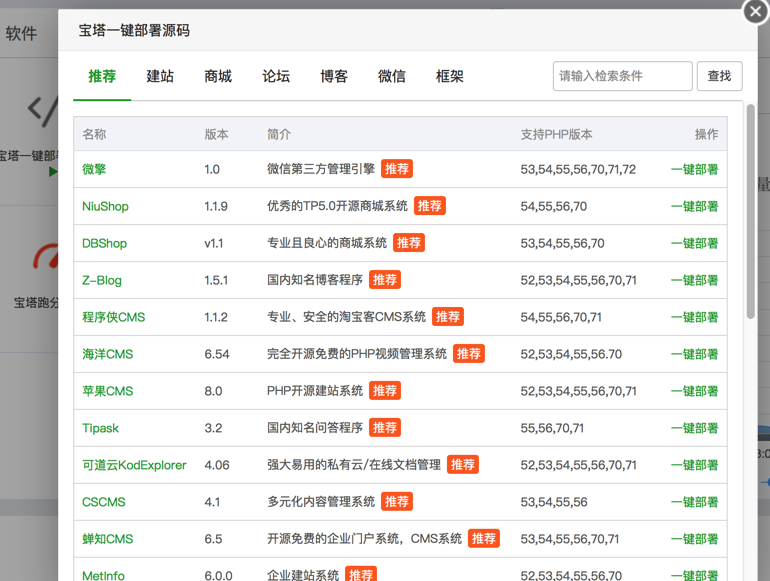
Task: Click 一键部署 for Z-Blog
Action: point(694,281)
